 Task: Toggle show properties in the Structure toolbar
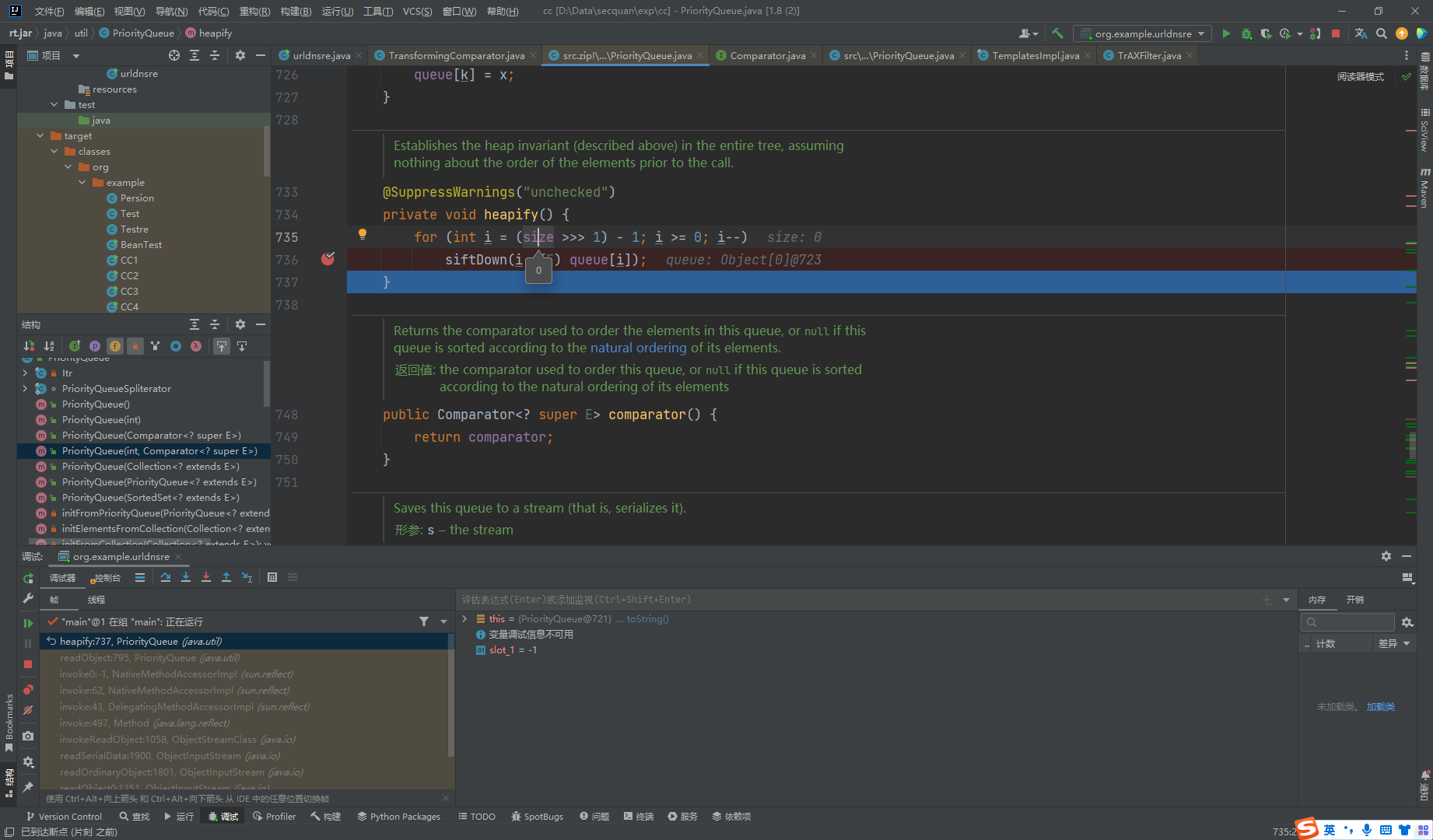coord(95,346)
